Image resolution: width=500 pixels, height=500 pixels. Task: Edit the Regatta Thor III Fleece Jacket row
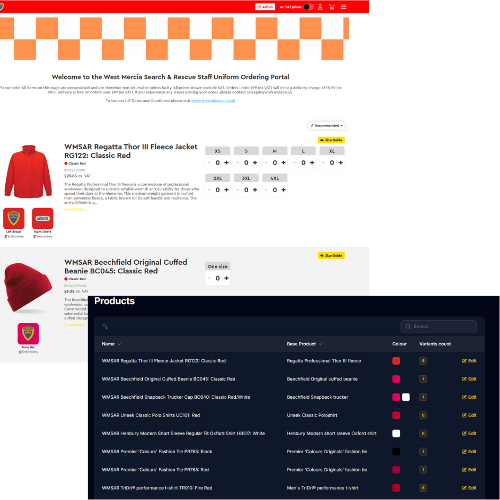(x=469, y=361)
